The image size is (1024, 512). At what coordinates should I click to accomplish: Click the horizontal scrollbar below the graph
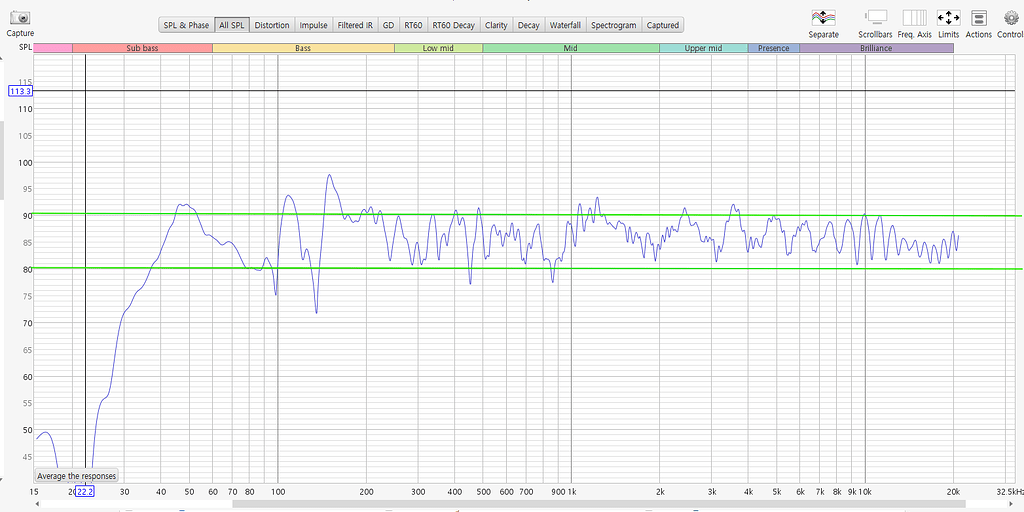click(x=500, y=505)
